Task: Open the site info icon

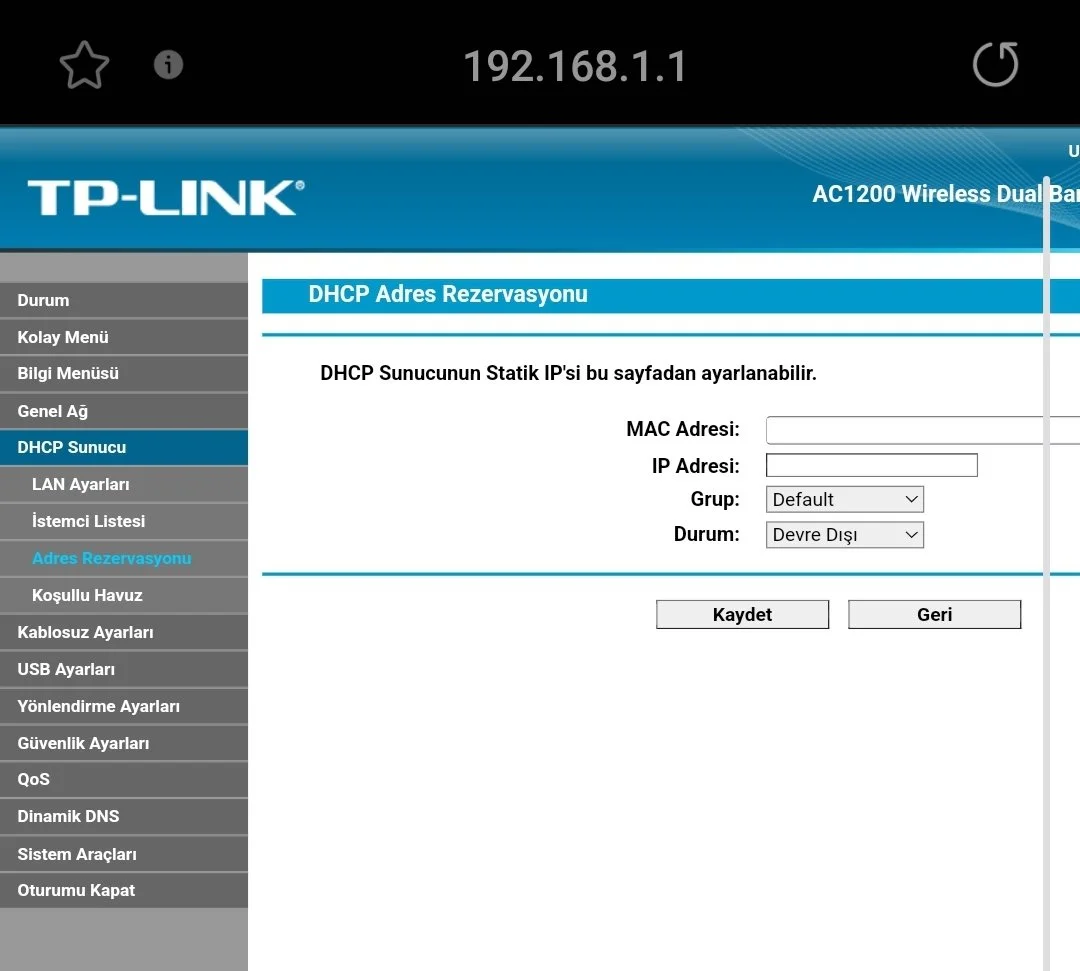Action: (168, 65)
